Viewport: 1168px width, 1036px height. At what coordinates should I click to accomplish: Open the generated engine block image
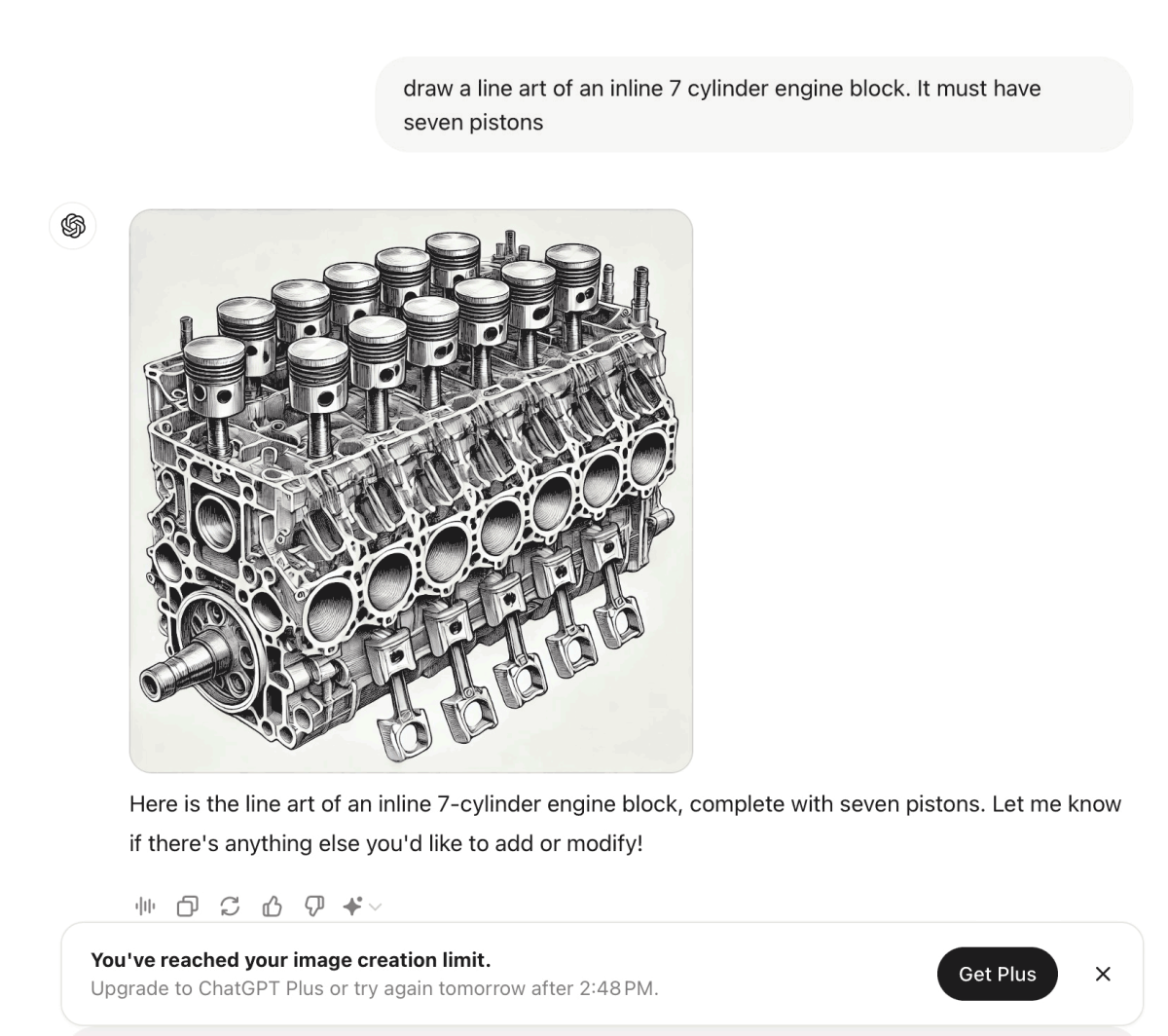pyautogui.click(x=411, y=491)
